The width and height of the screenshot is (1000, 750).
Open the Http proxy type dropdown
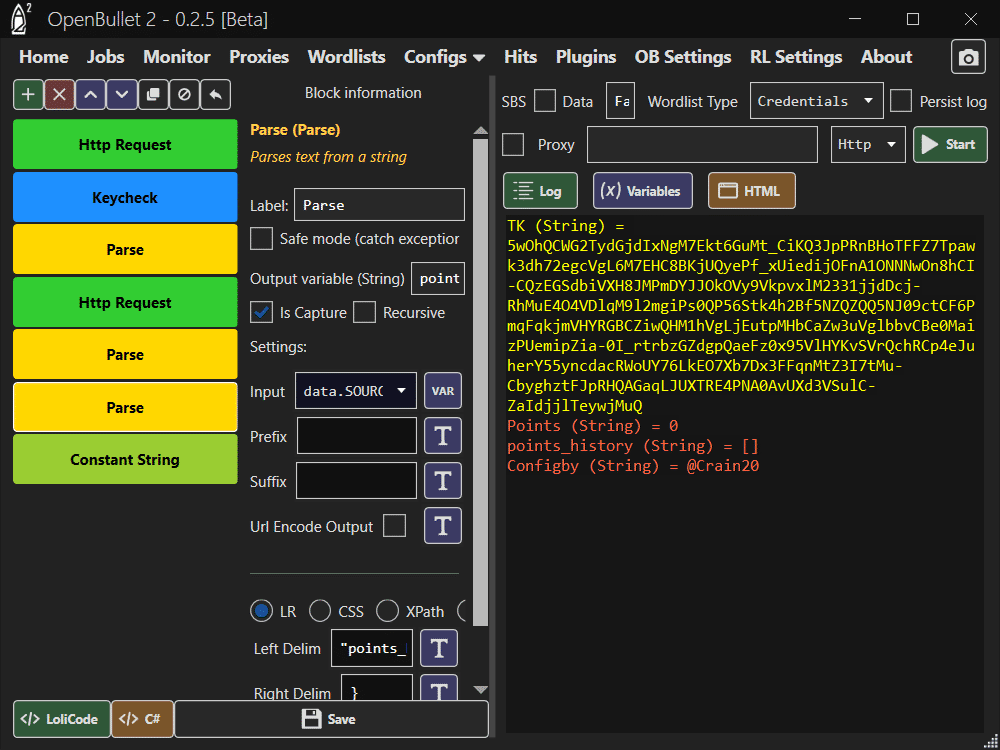click(868, 145)
